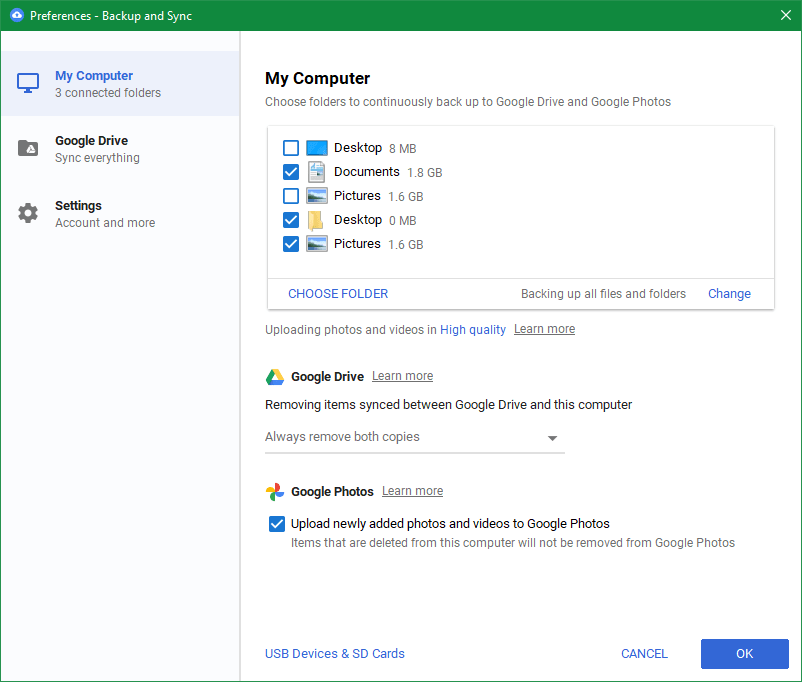The width and height of the screenshot is (802, 682).
Task: Enable backup for the Desktop 8 MB folder
Action: pyautogui.click(x=291, y=147)
